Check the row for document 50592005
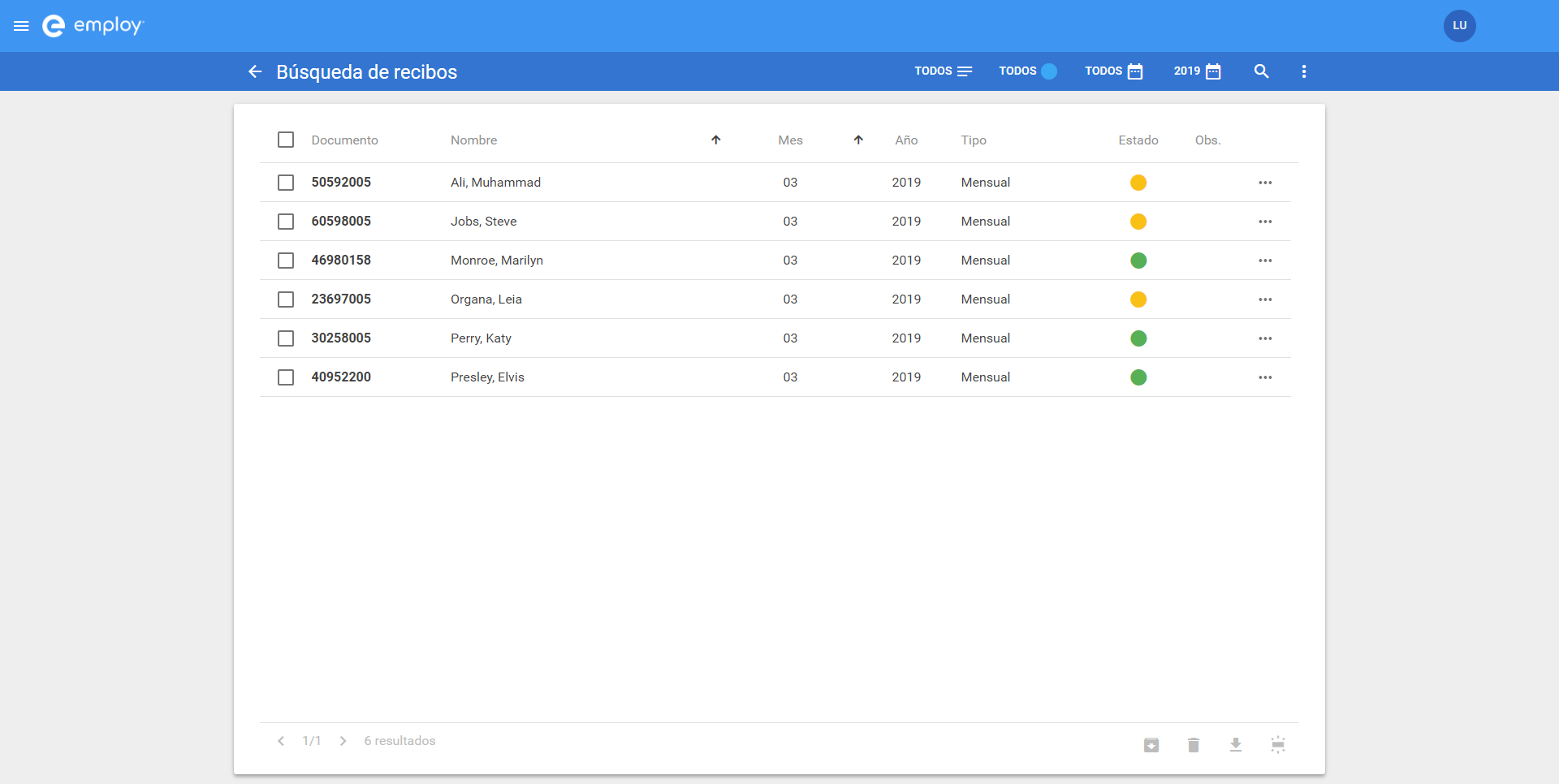This screenshot has height=784, width=1559. point(286,183)
